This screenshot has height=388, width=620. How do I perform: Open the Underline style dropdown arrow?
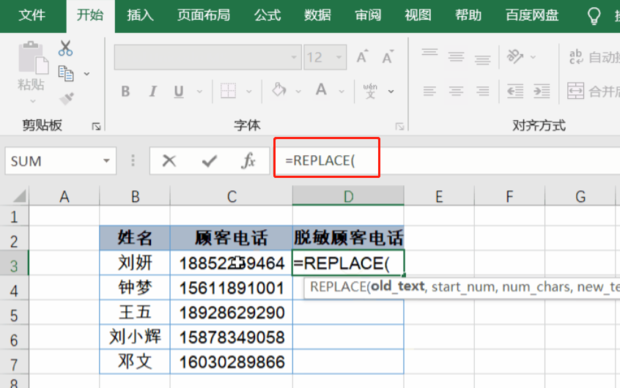coord(199,92)
